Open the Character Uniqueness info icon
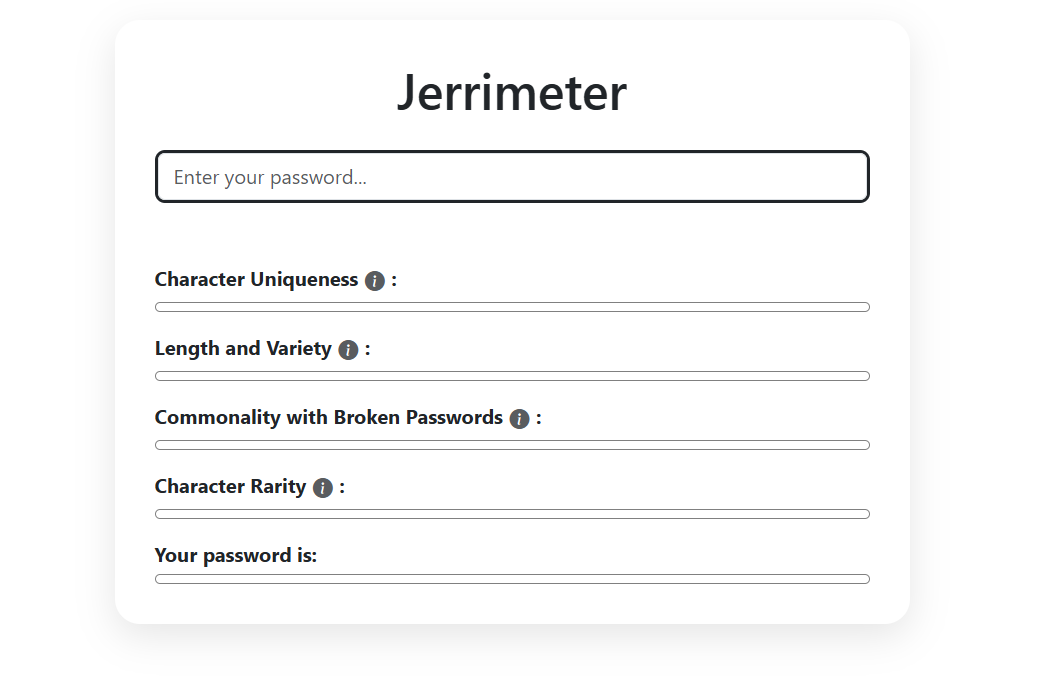Viewport: 1043px width, 694px height. pos(375,281)
